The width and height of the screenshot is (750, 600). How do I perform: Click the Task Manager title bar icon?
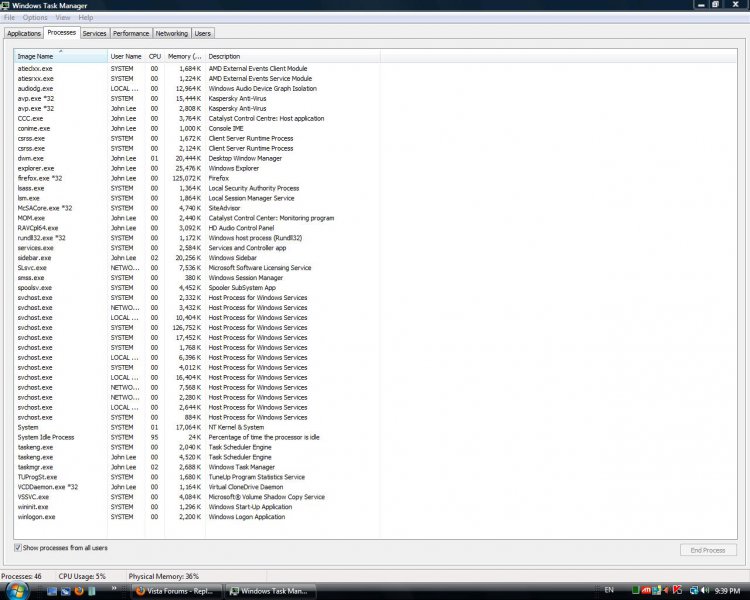point(5,5)
